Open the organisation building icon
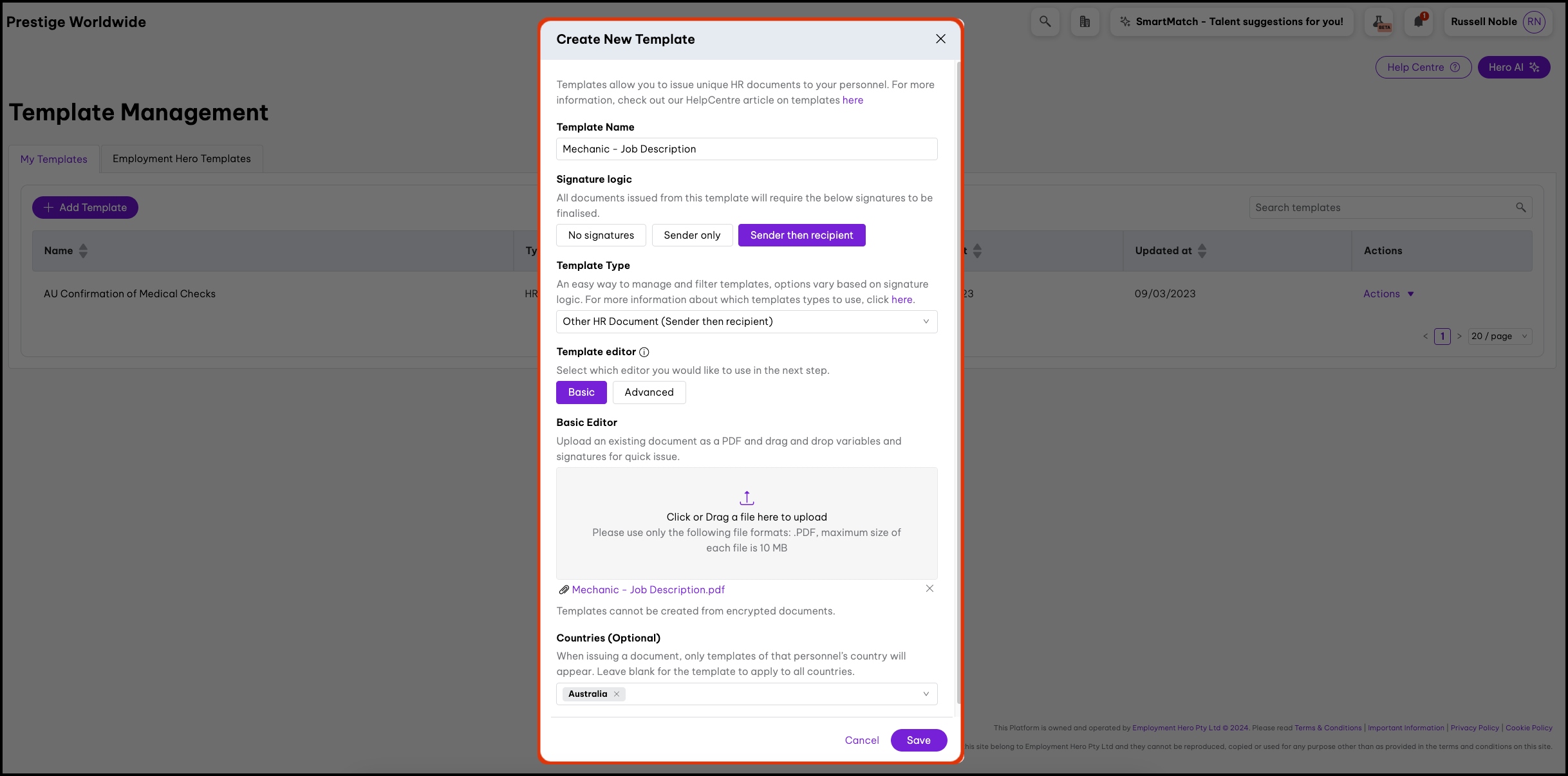The width and height of the screenshot is (1568, 776). [1085, 22]
